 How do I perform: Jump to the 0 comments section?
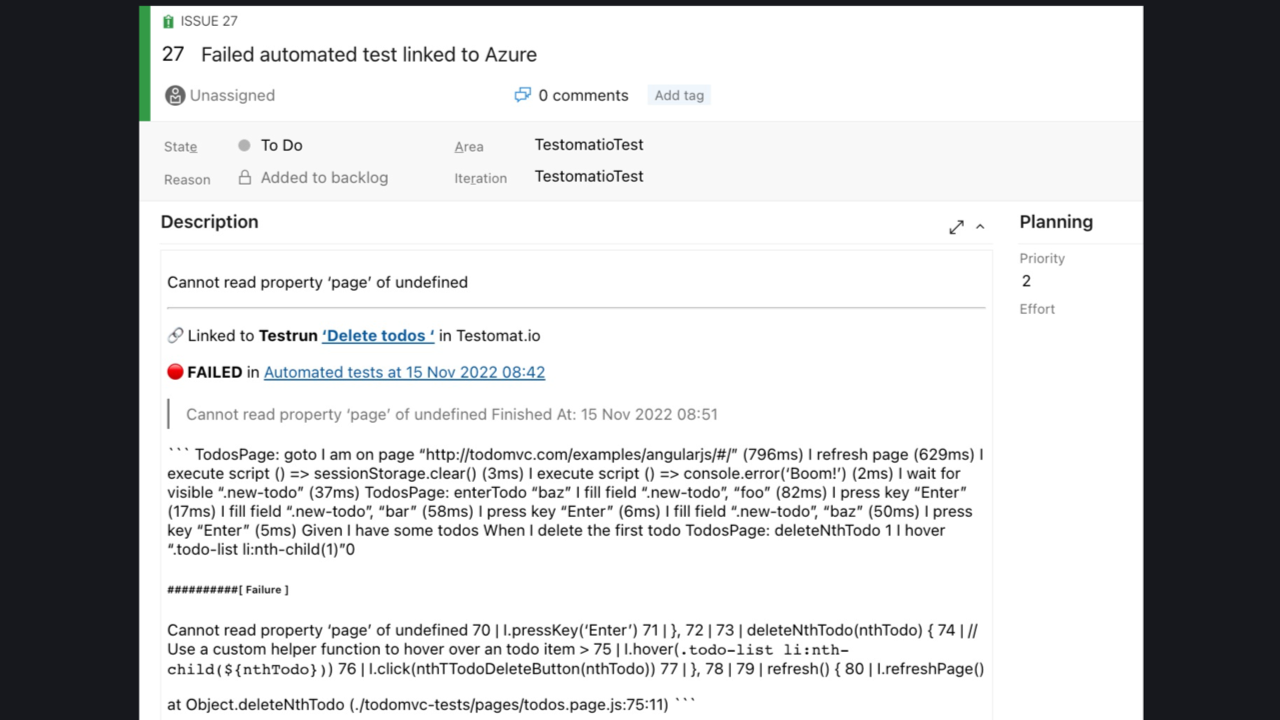(583, 95)
